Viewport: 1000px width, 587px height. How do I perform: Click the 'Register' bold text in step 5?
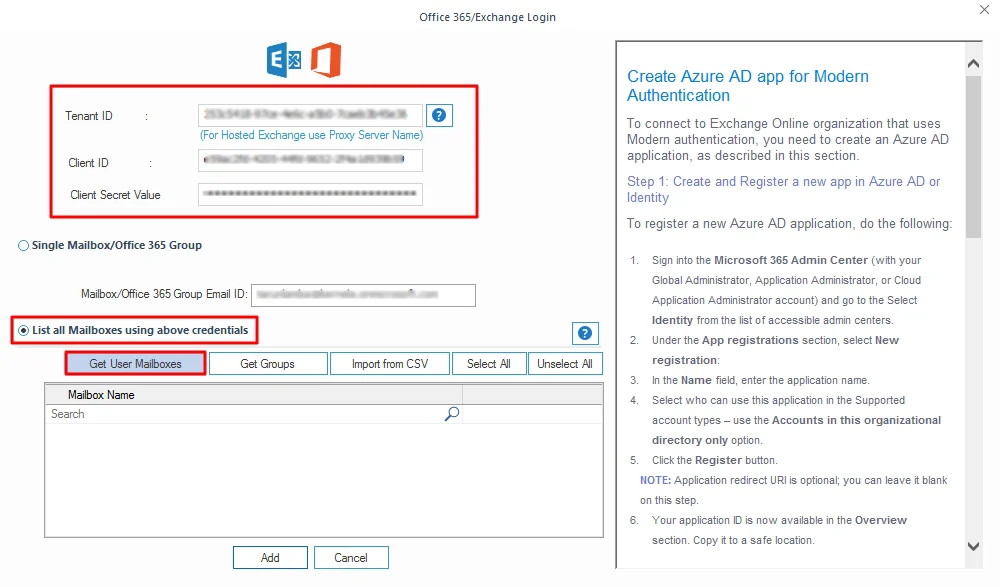pos(719,461)
